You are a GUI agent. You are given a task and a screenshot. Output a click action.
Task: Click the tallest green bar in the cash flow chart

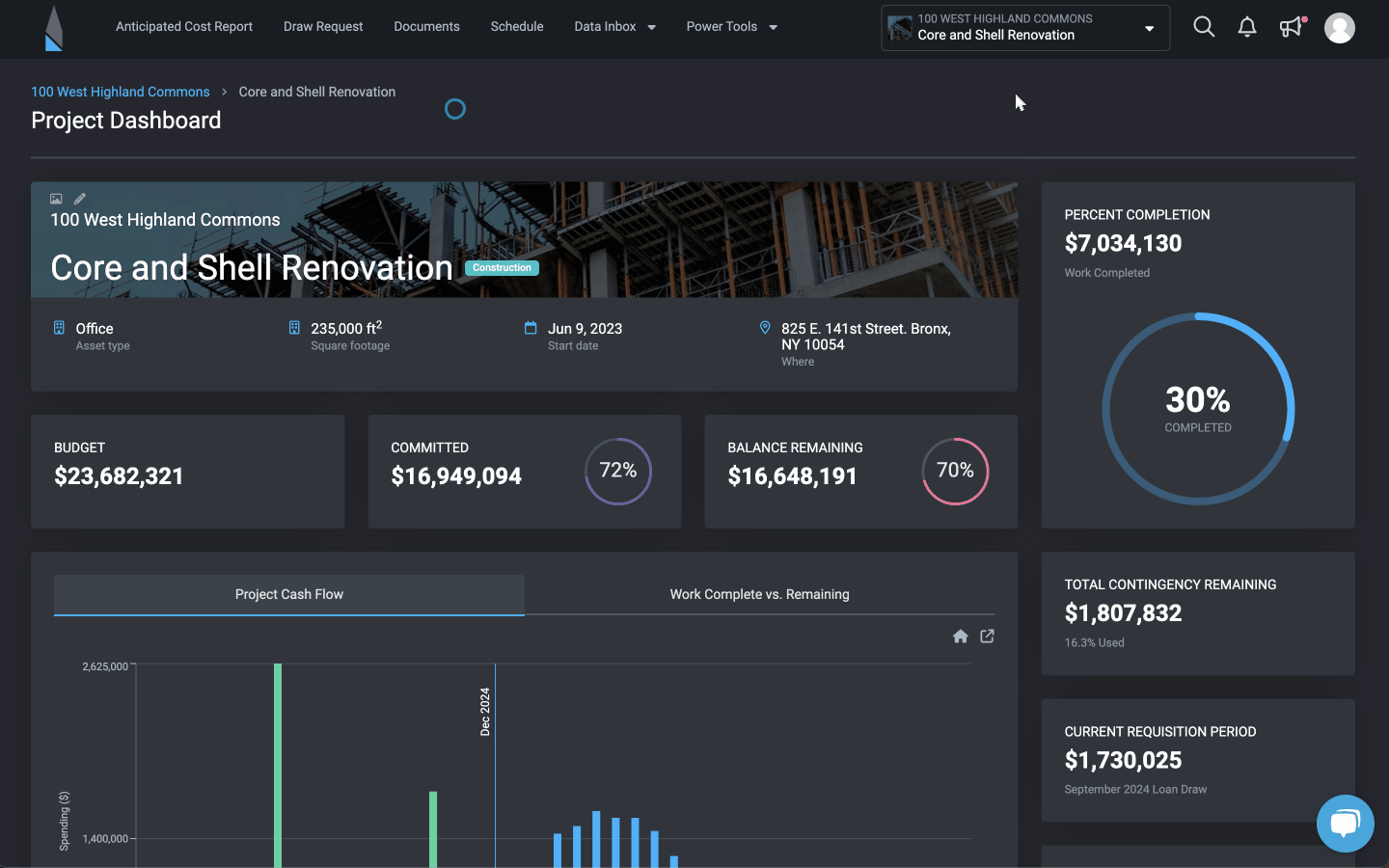coord(278,765)
